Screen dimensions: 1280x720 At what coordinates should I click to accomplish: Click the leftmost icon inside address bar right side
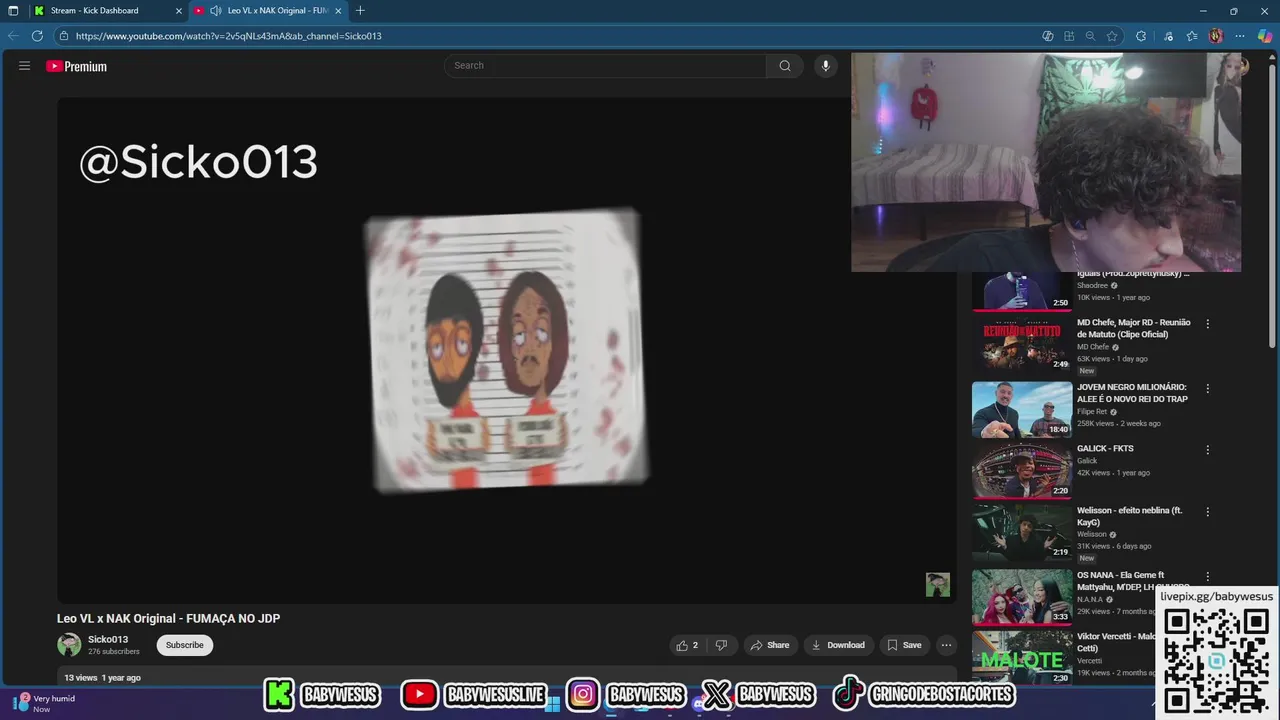tap(1048, 36)
